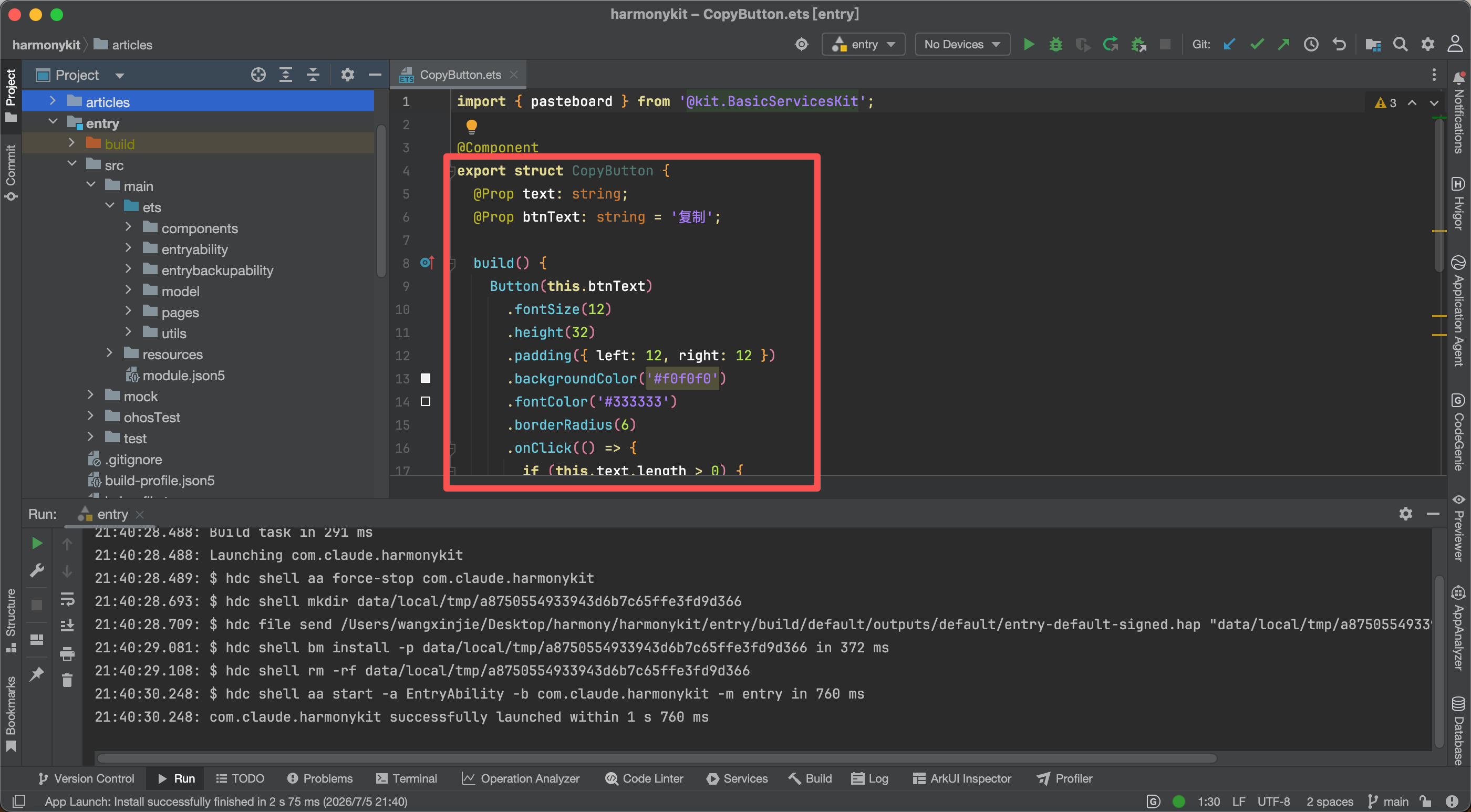
Task: Collapse the src folder
Action: click(x=71, y=164)
